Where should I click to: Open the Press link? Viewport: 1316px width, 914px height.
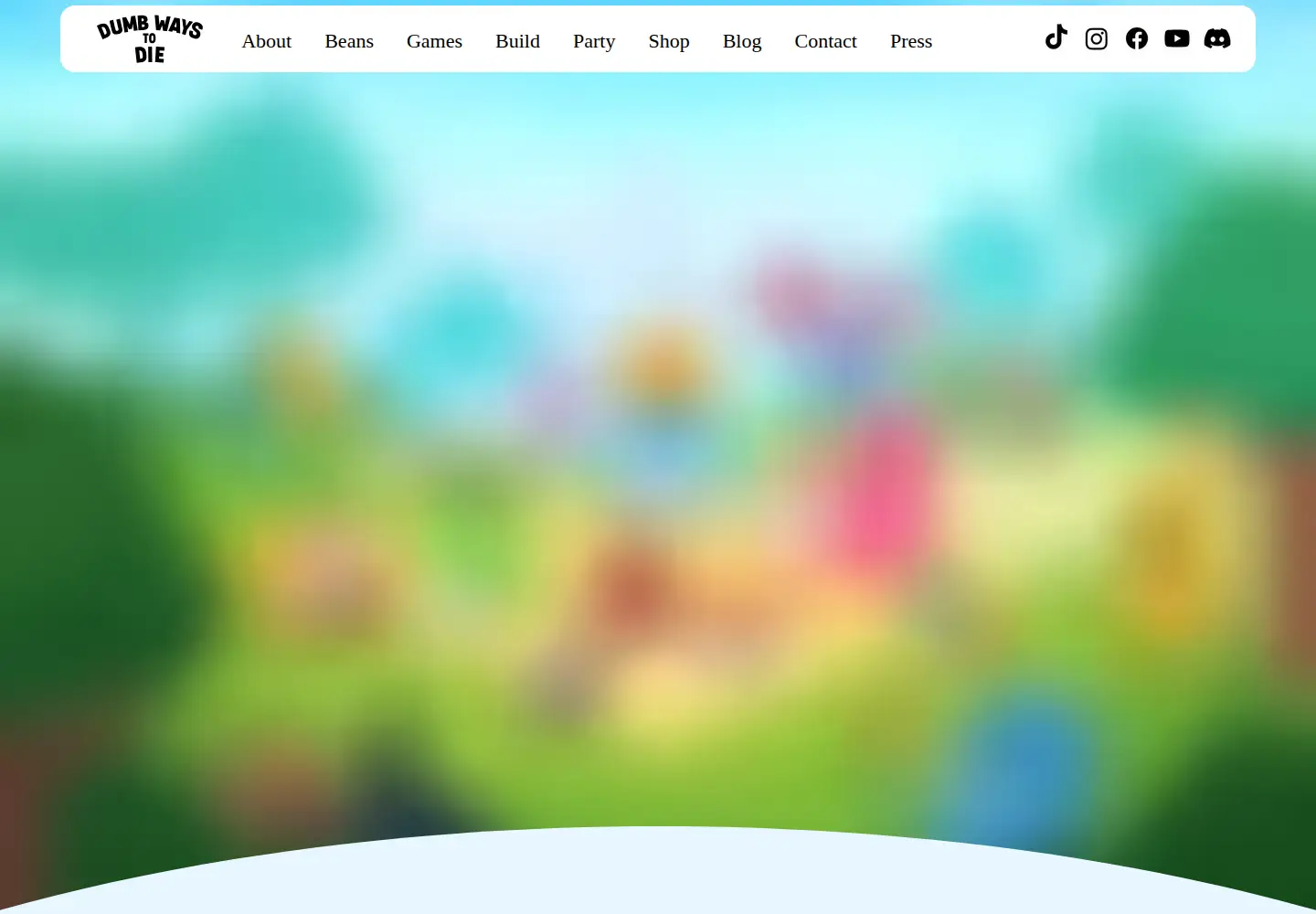(911, 41)
